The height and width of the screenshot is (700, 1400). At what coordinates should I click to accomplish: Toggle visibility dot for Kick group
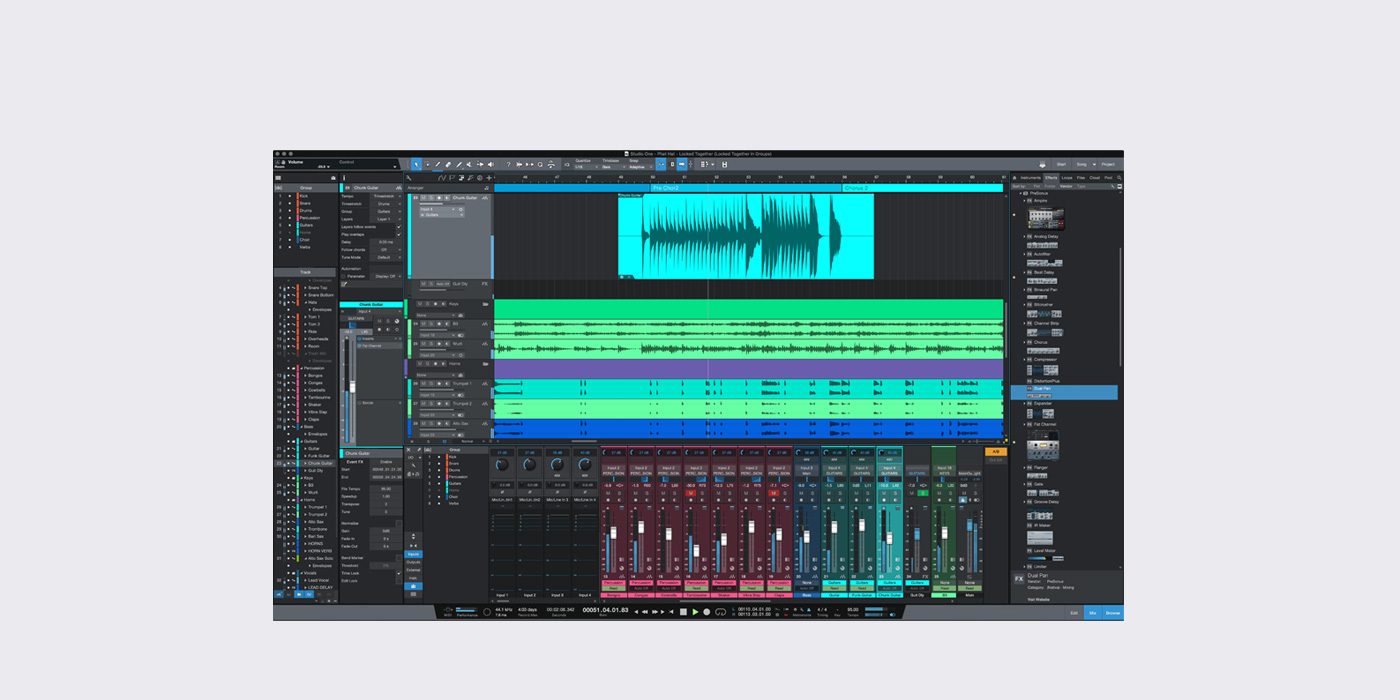pyautogui.click(x=290, y=196)
